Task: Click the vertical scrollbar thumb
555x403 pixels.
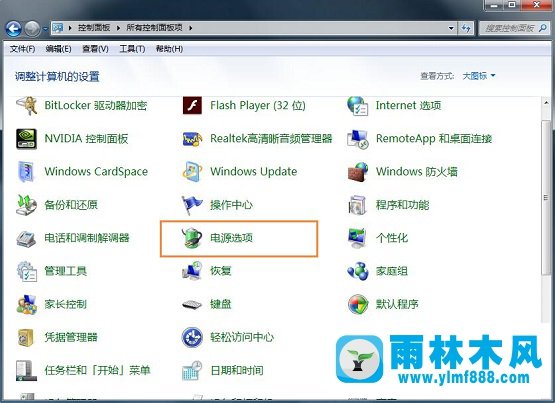Action: coord(546,197)
